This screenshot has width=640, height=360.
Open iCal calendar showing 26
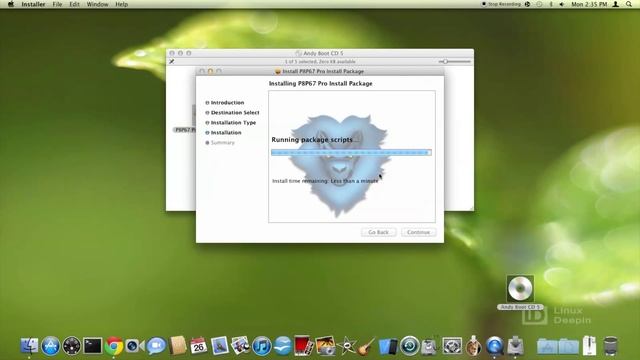(x=199, y=346)
